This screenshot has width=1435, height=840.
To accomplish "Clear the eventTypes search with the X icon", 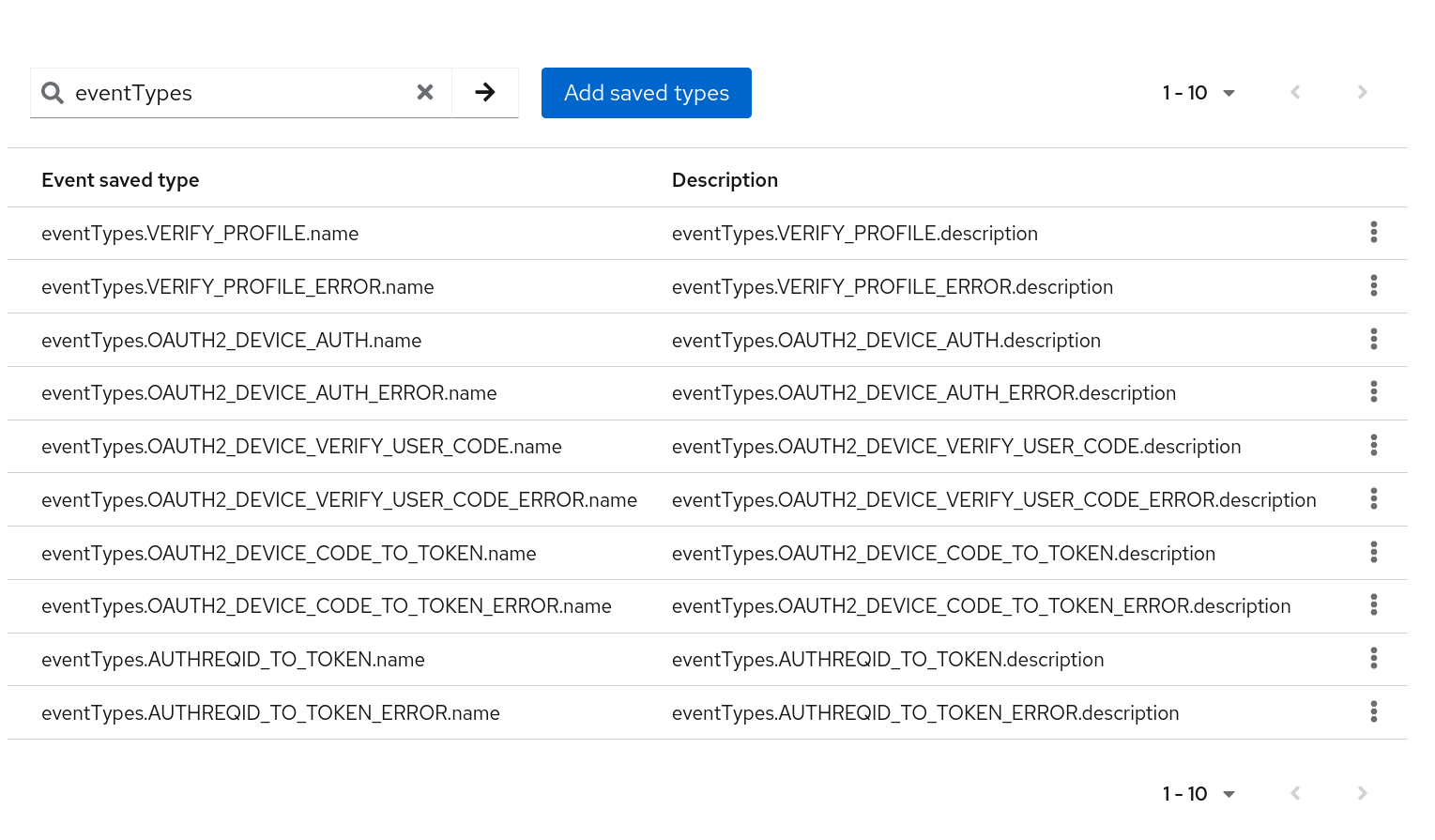I will point(425,92).
